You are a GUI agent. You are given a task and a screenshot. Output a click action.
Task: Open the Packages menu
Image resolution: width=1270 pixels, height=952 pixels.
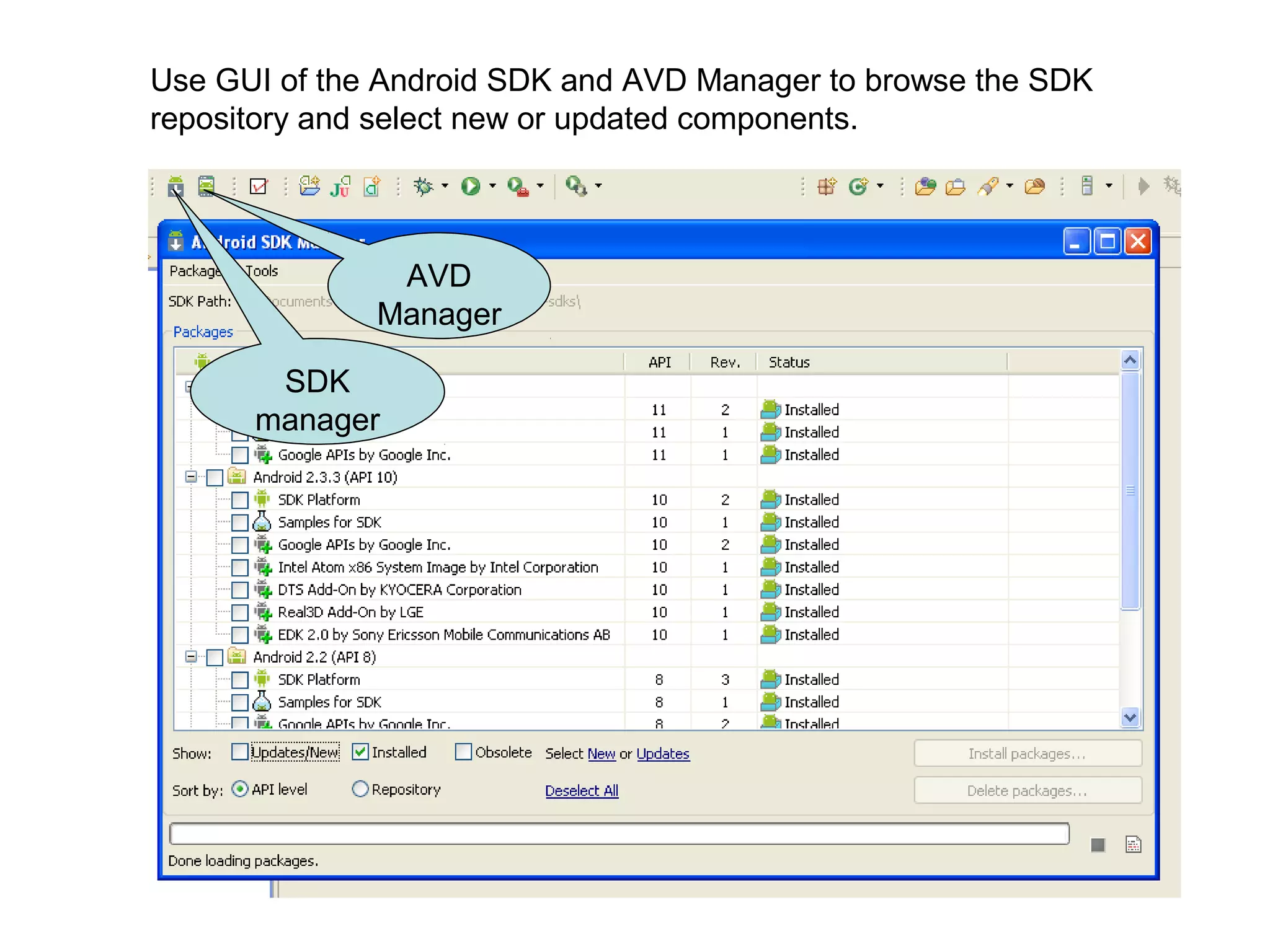coord(195,271)
